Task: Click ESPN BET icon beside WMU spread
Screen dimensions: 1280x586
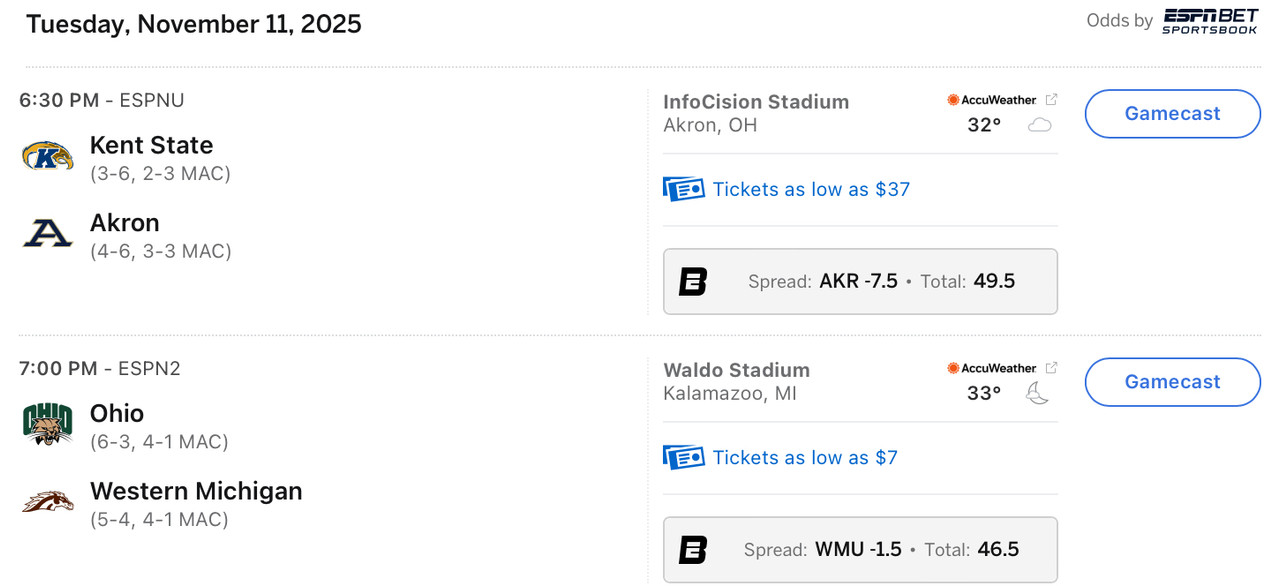Action: [693, 550]
